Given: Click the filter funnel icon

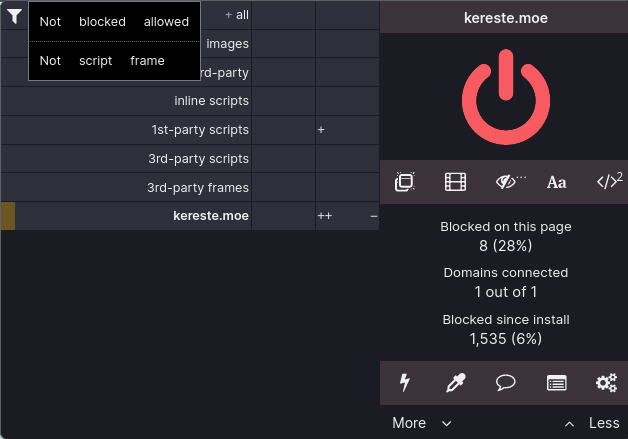Looking at the screenshot, I should (14, 16).
